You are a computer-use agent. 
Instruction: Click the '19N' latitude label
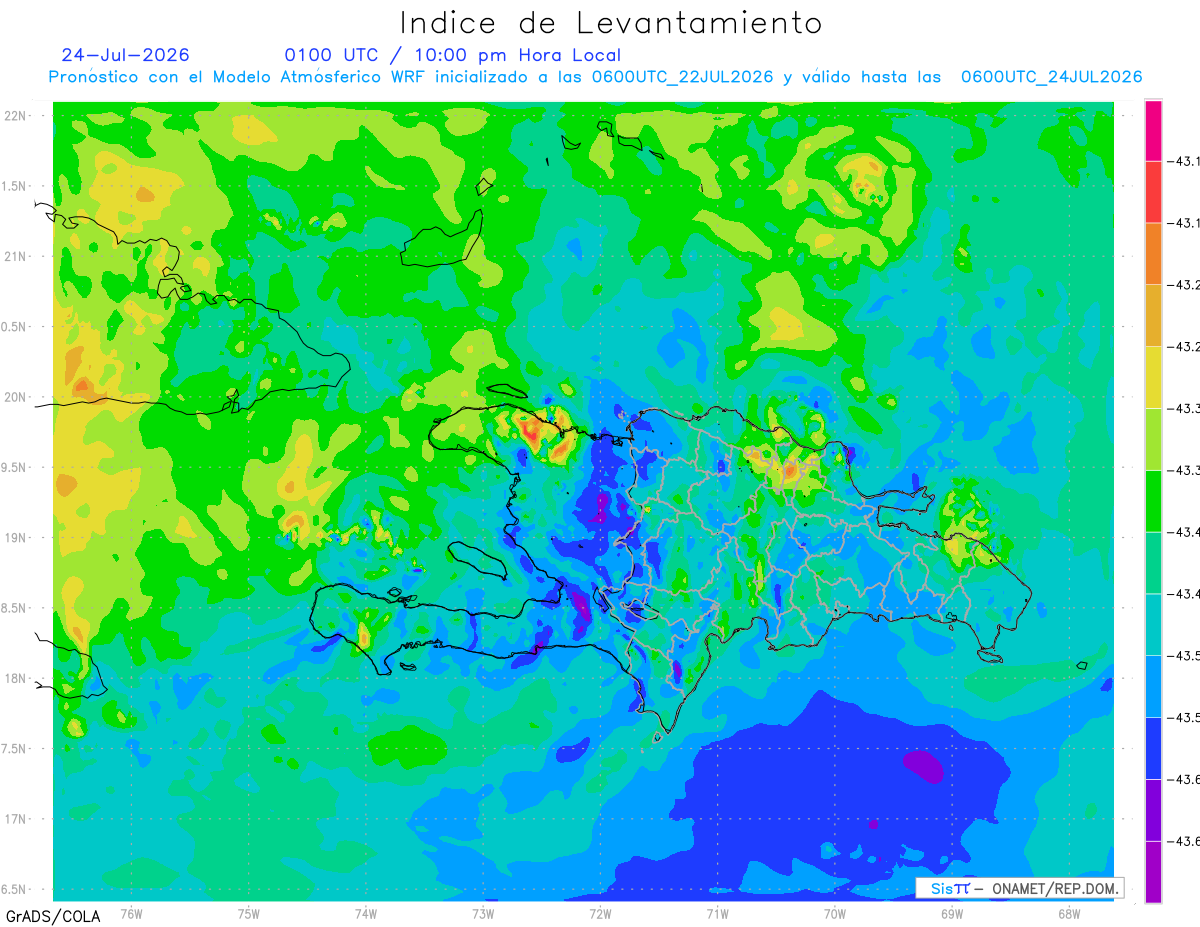(x=14, y=538)
